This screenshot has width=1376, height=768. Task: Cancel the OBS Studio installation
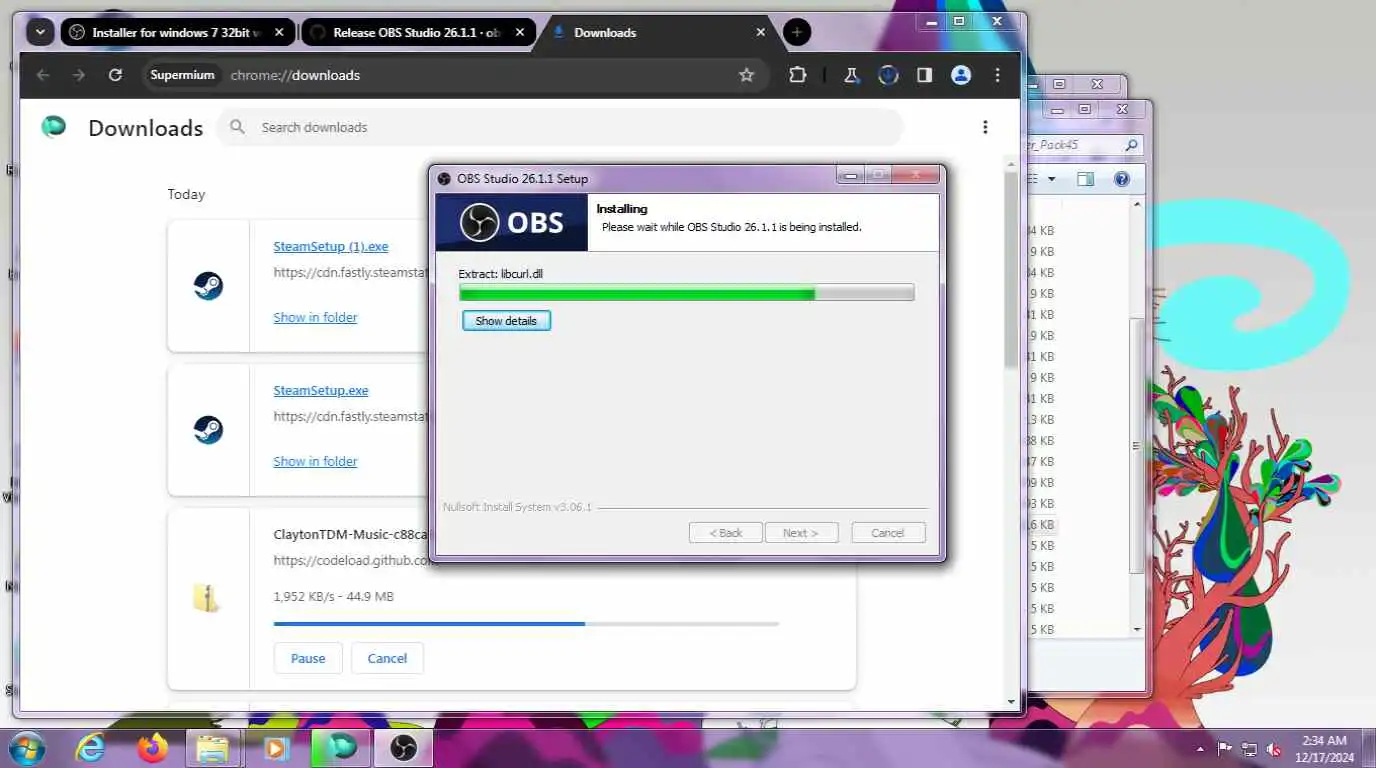coord(888,533)
